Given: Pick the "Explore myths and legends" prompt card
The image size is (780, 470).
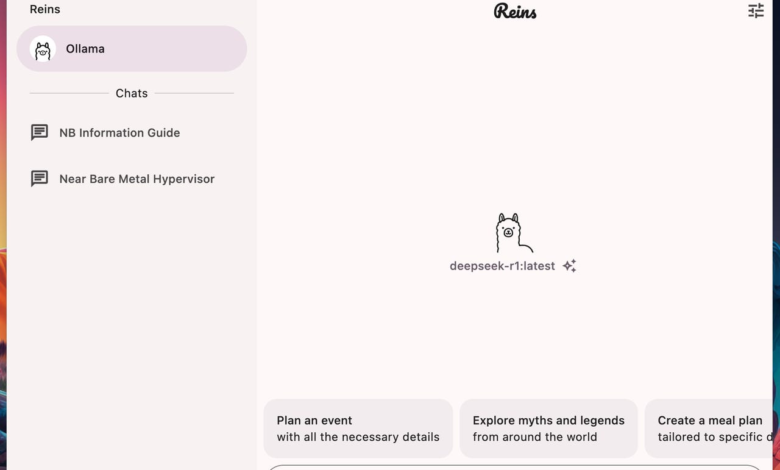Looking at the screenshot, I should click(x=548, y=420).
